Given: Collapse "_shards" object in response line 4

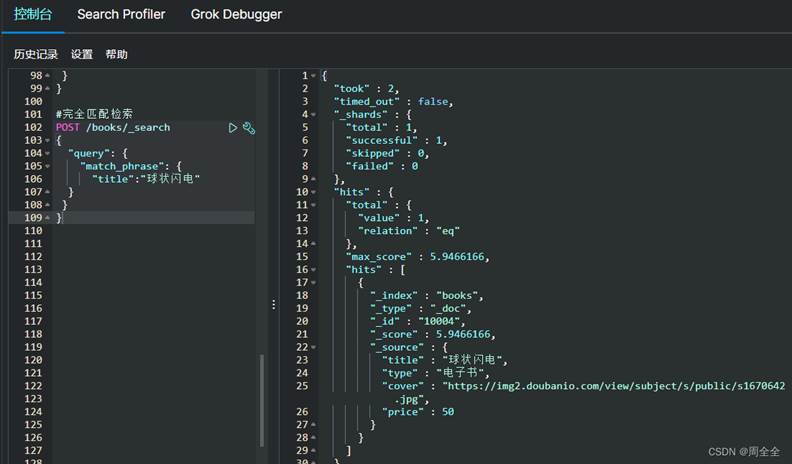Looking at the screenshot, I should click(x=313, y=115).
